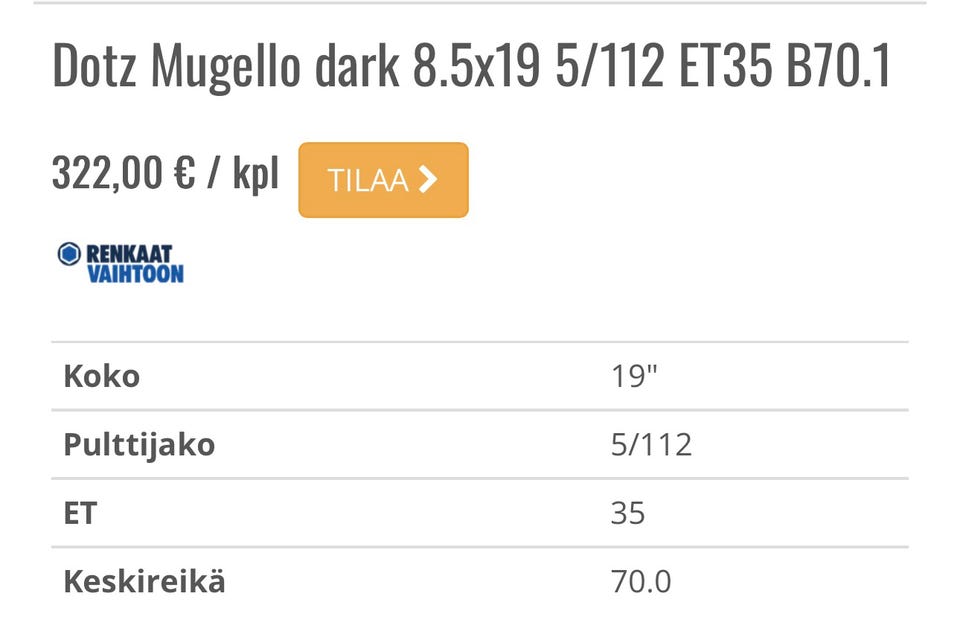Screen dimensions: 960x637
Task: Click the kpl unit label beside price
Action: pyautogui.click(x=255, y=175)
